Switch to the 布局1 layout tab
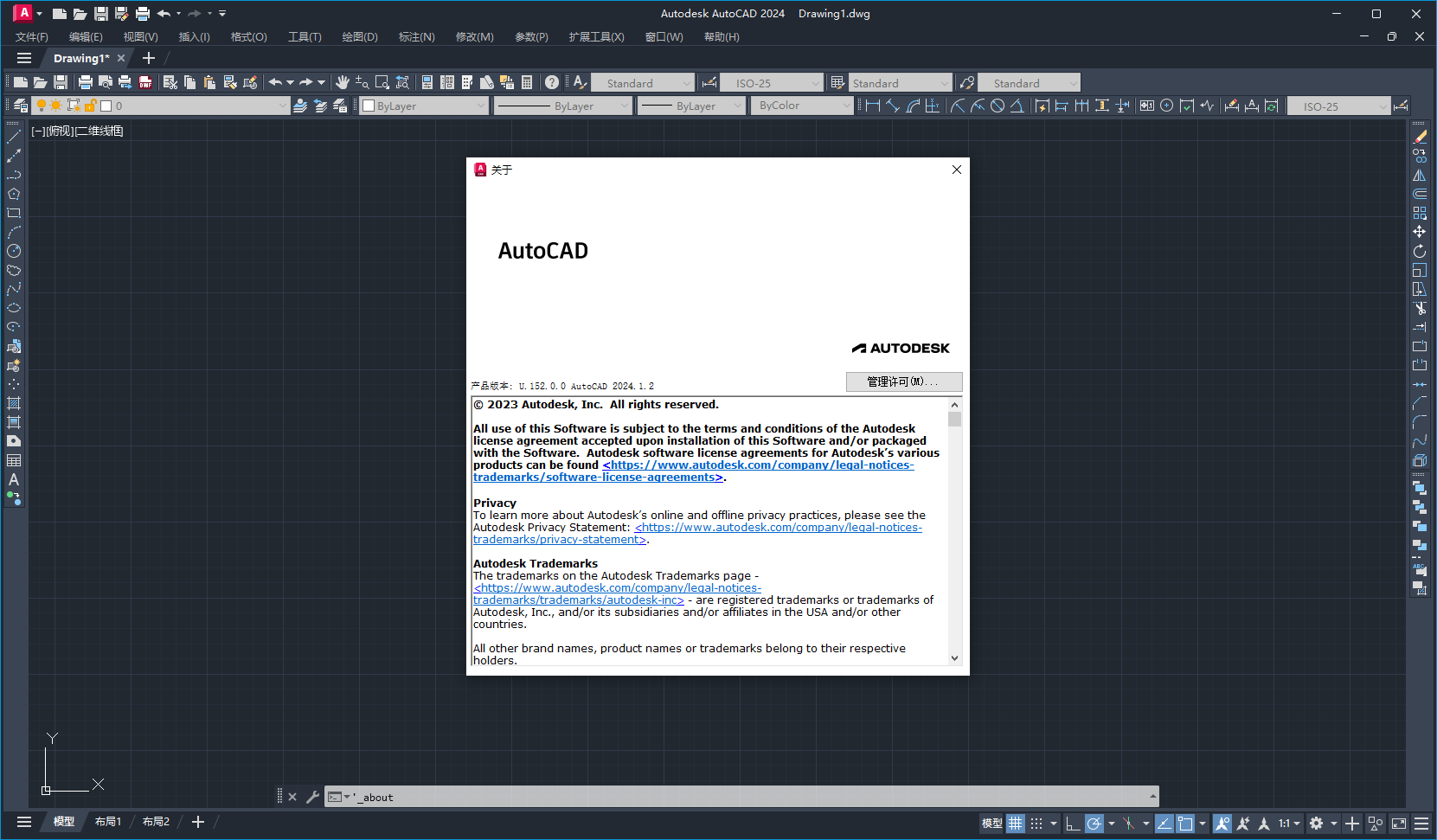 [107, 822]
